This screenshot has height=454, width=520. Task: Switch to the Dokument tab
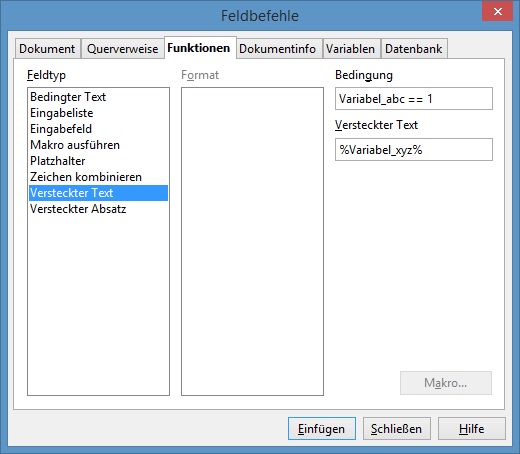(47, 49)
